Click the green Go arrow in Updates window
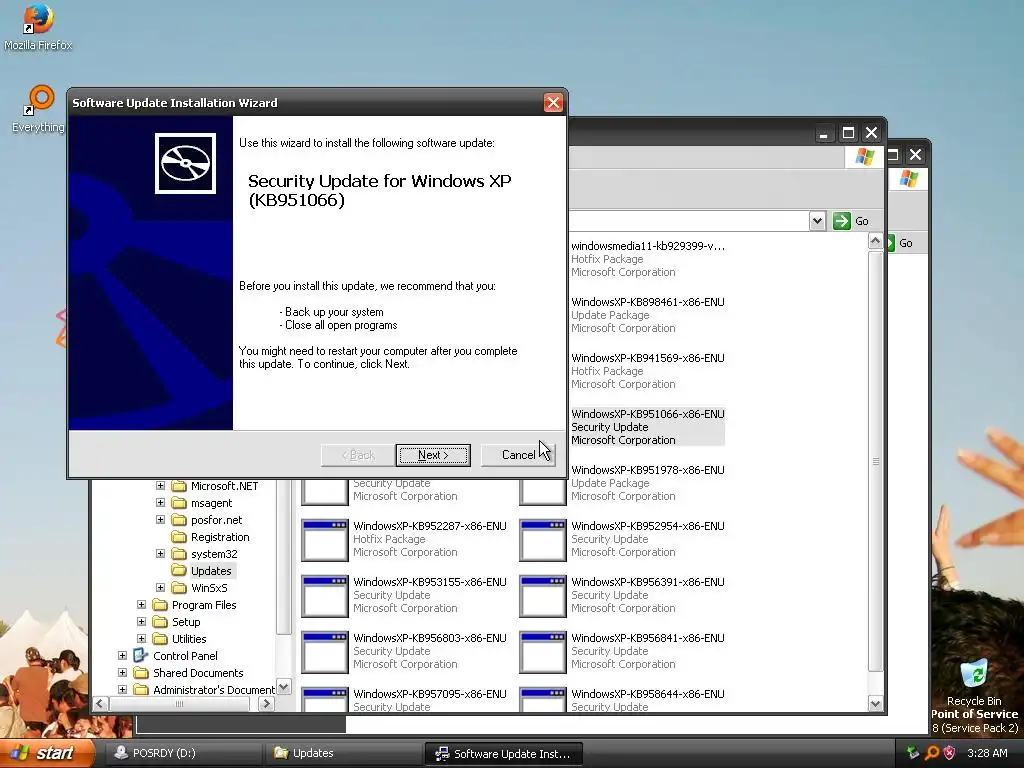 click(x=842, y=221)
